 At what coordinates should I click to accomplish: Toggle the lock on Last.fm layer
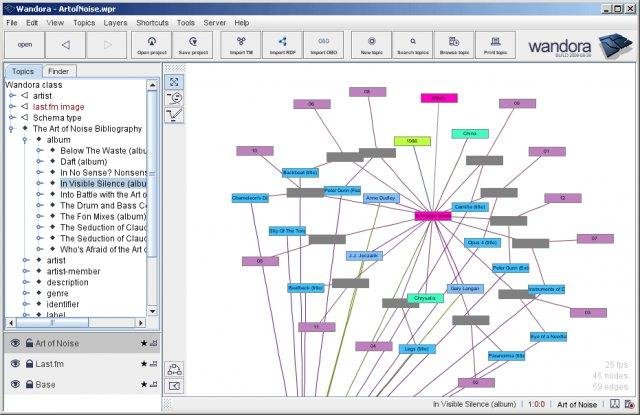(x=29, y=363)
